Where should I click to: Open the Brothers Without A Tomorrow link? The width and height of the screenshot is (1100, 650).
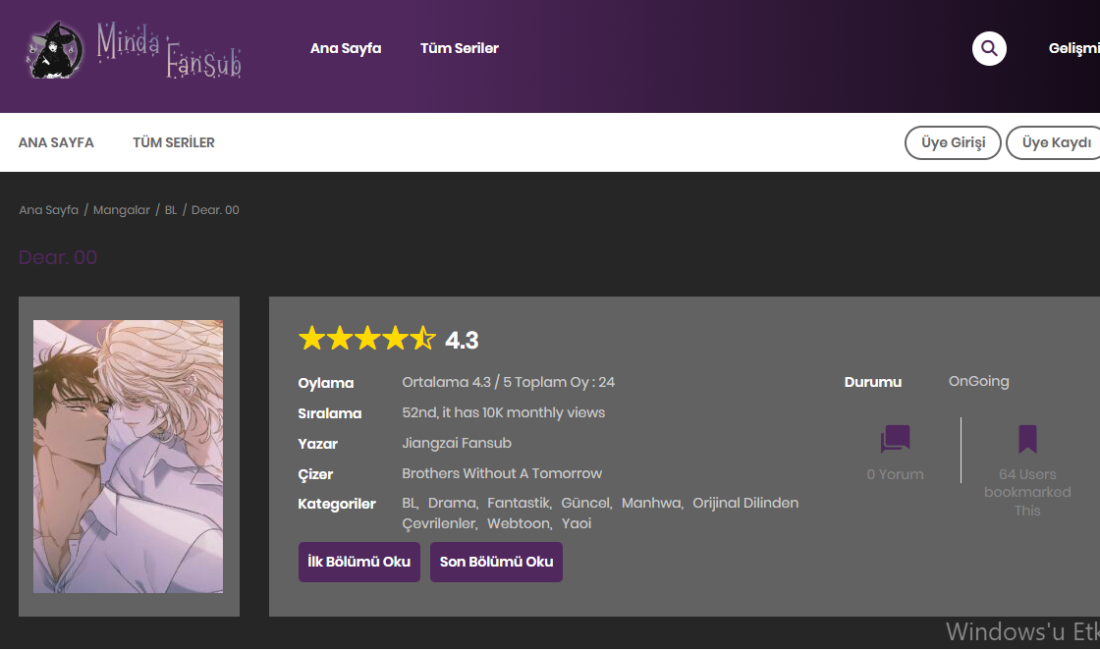pos(502,473)
